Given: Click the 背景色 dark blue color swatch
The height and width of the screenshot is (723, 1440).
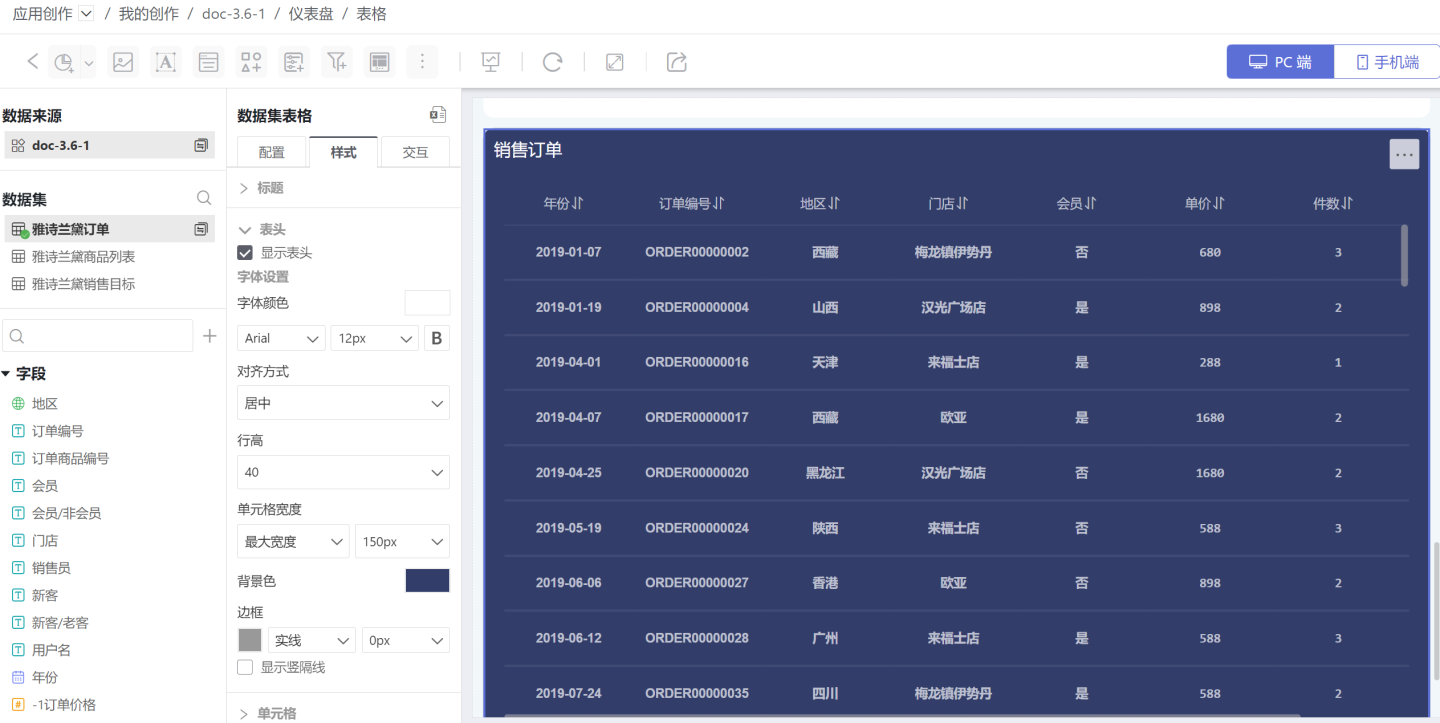Looking at the screenshot, I should (x=427, y=581).
